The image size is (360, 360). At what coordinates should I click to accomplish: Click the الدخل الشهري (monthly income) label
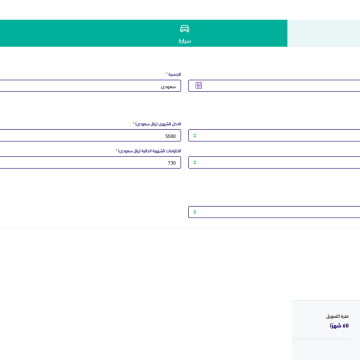point(157,124)
